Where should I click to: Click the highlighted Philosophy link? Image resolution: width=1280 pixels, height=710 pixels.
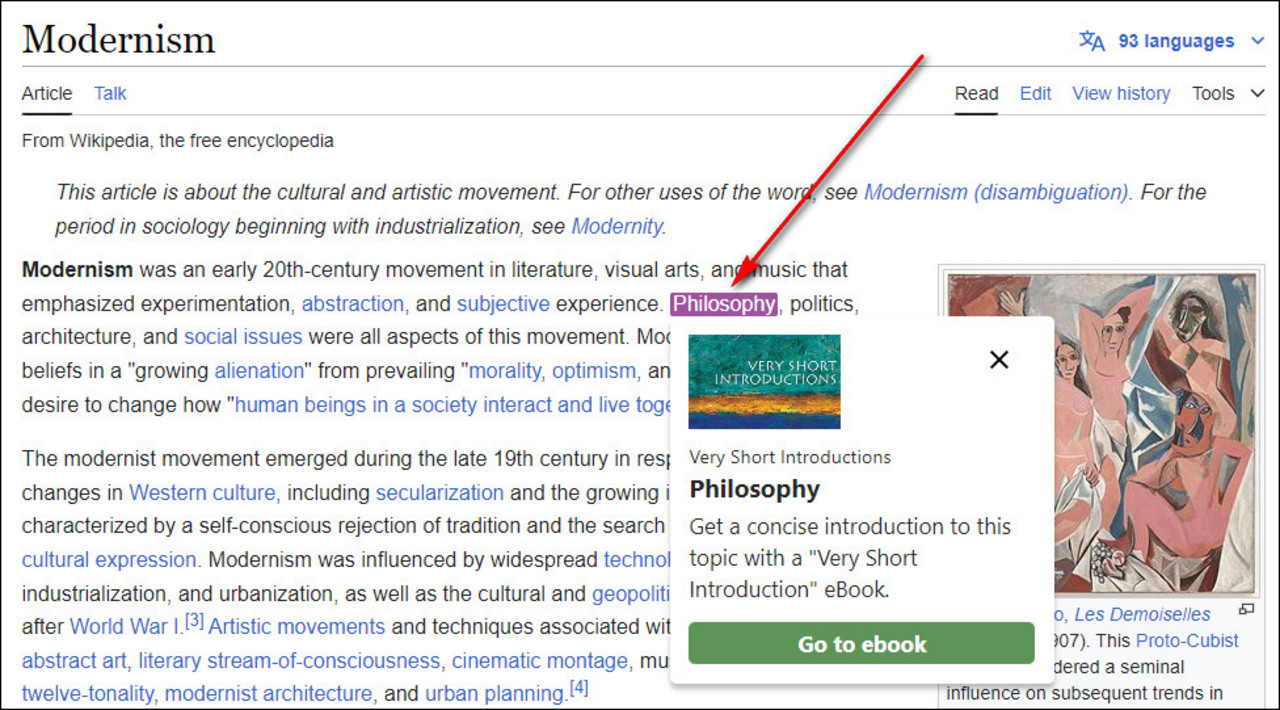(x=724, y=304)
